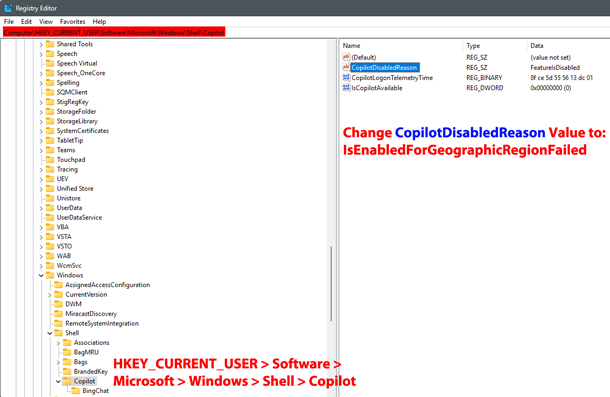610x397 pixels.
Task: Expand the Spelling key
Action: pyautogui.click(x=41, y=83)
